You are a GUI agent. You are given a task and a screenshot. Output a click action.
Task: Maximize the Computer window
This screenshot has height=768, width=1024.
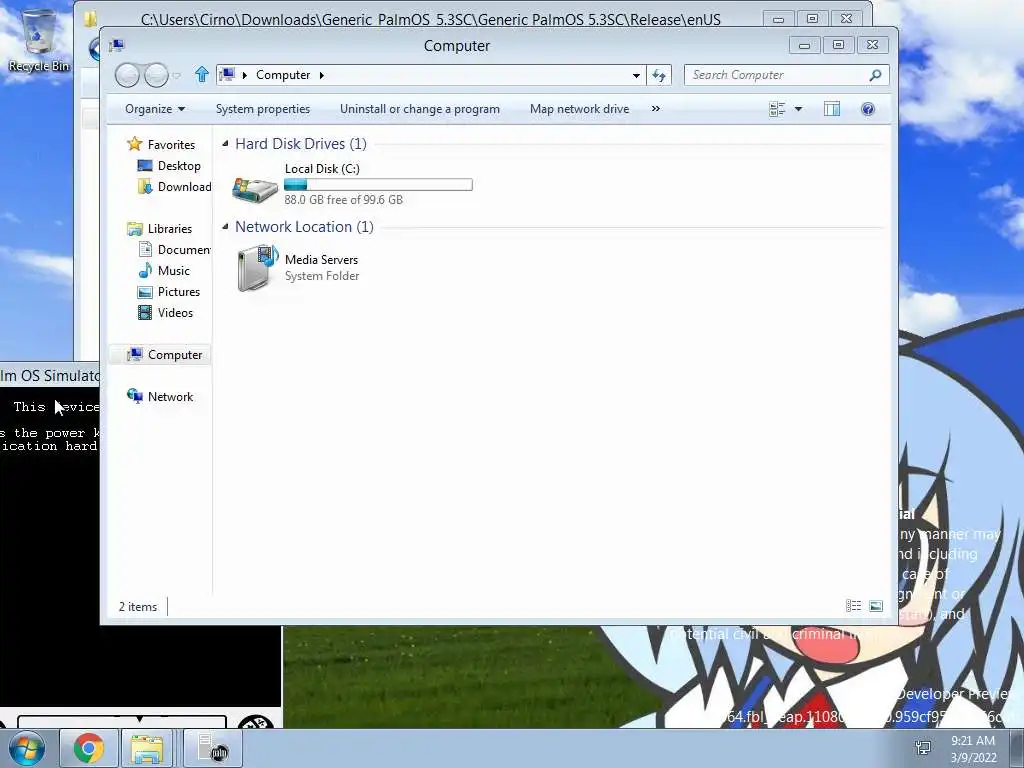click(x=838, y=44)
